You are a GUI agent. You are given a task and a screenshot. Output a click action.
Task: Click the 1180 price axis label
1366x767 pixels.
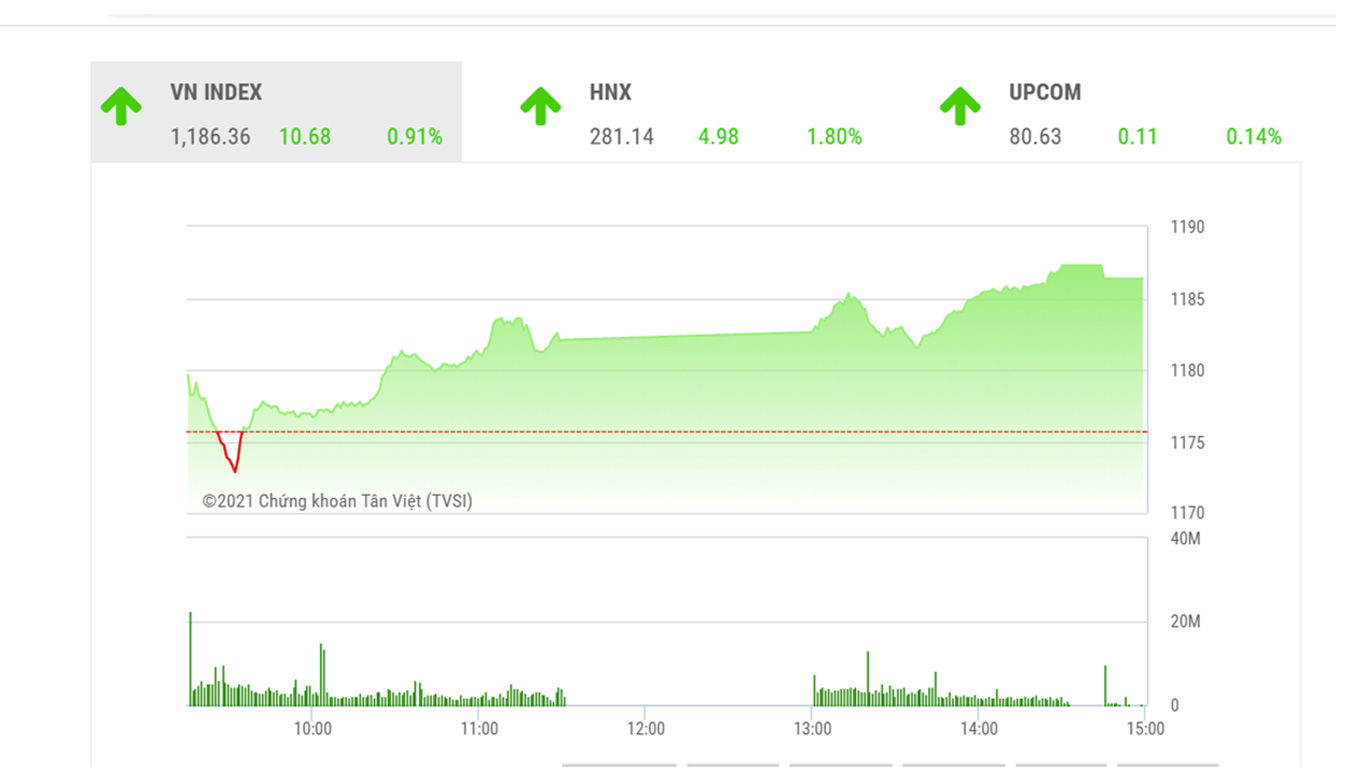point(1188,371)
